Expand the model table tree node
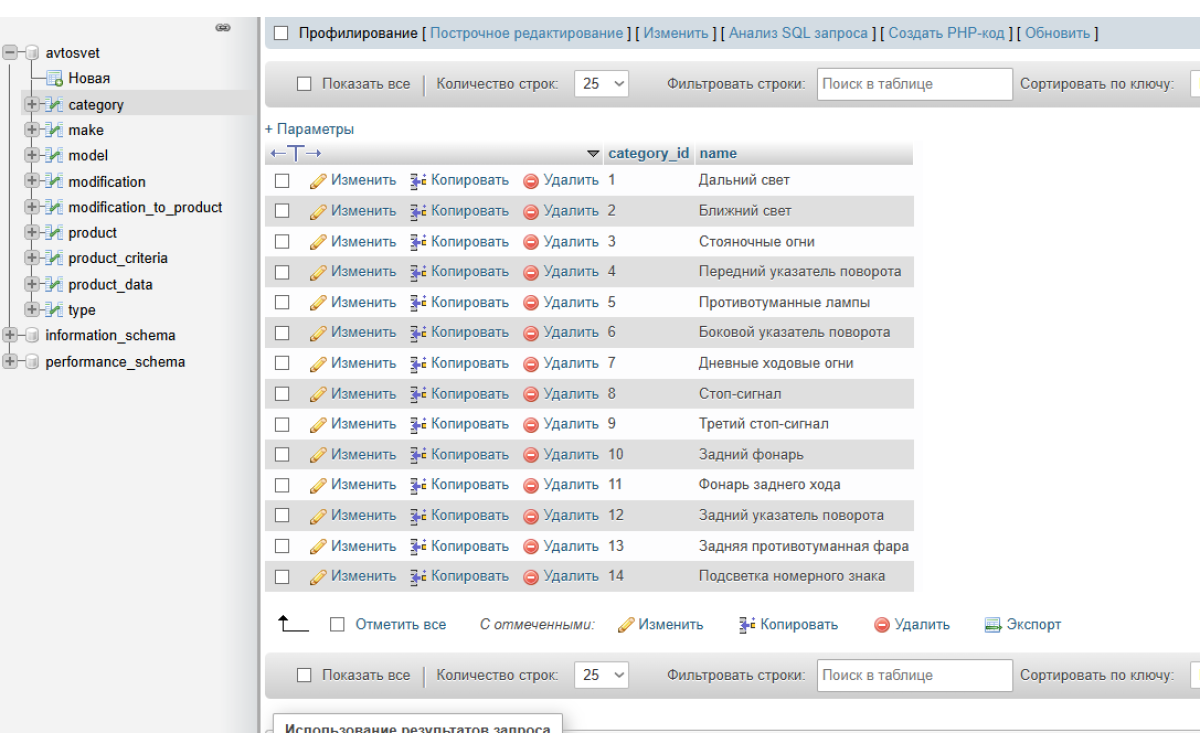This screenshot has width=1200, height=750. [31, 156]
